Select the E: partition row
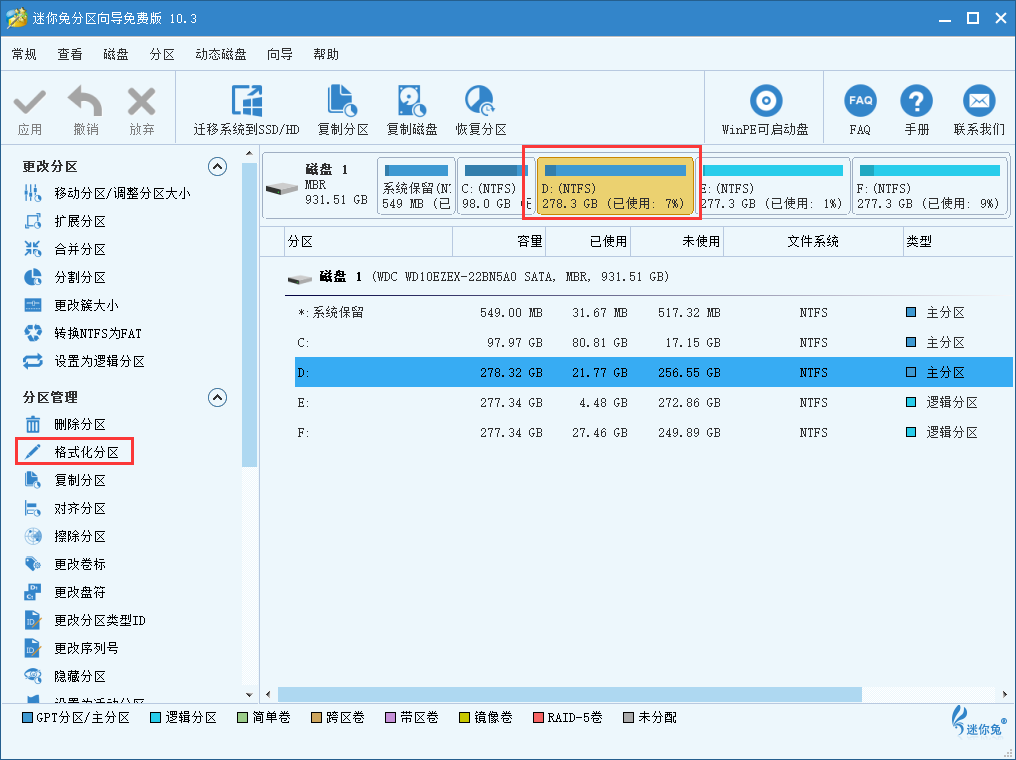The width and height of the screenshot is (1016, 760). point(653,402)
